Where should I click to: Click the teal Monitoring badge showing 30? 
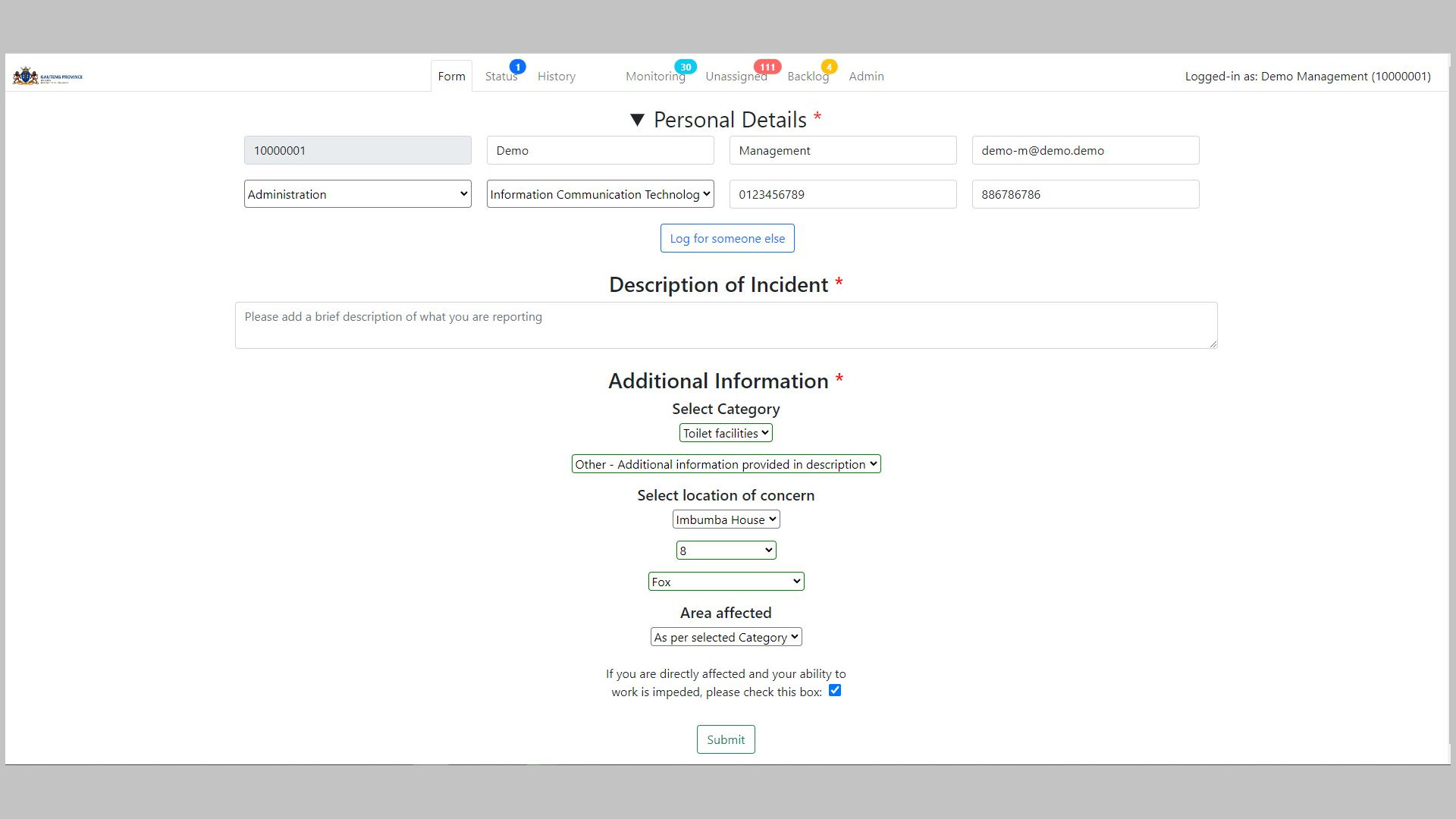(x=686, y=67)
